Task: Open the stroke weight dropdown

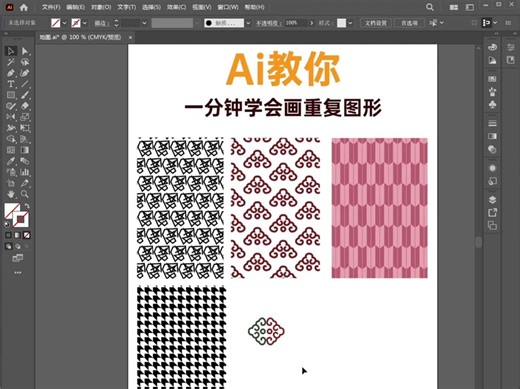Action: click(144, 23)
